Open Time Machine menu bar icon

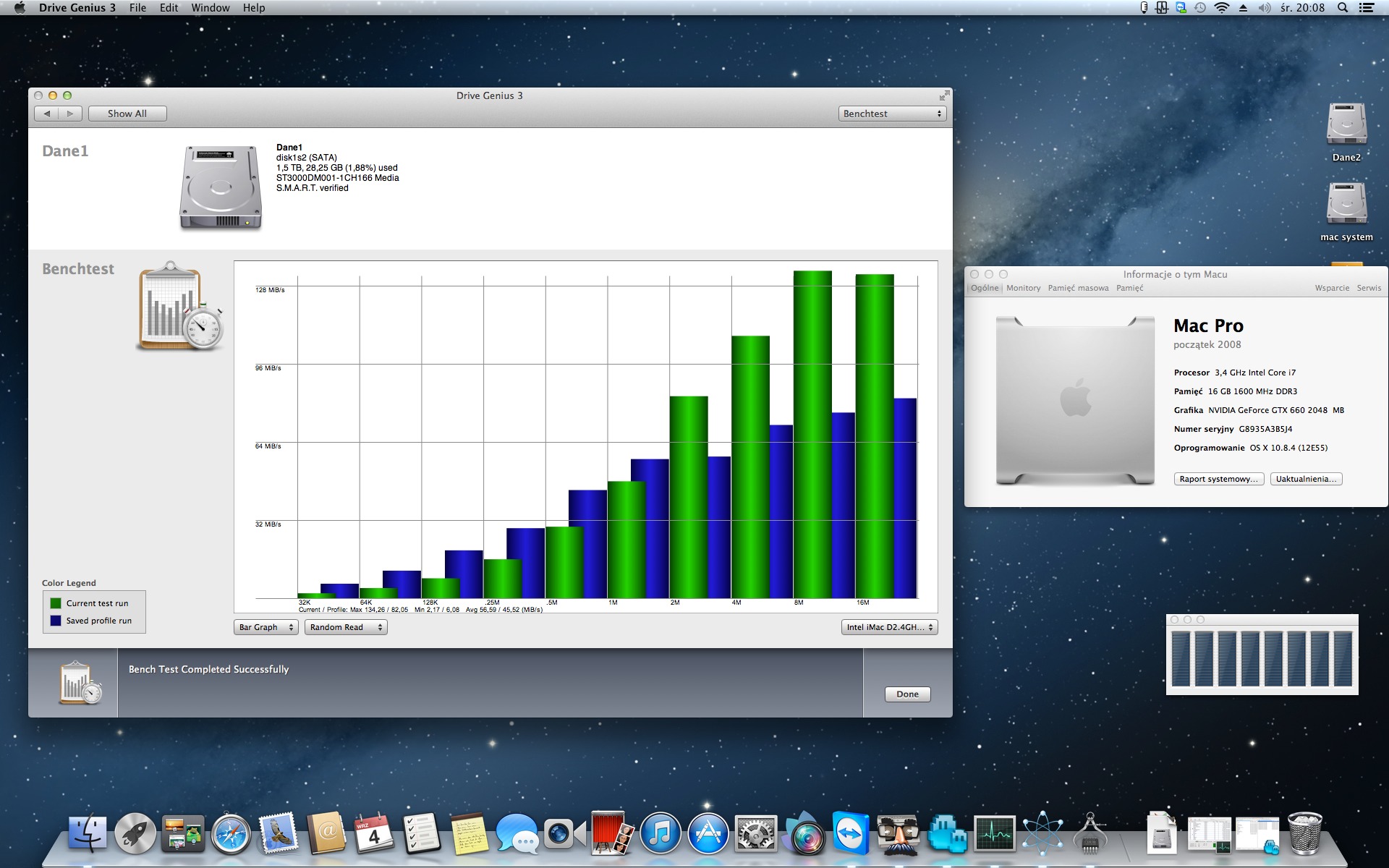point(1200,8)
